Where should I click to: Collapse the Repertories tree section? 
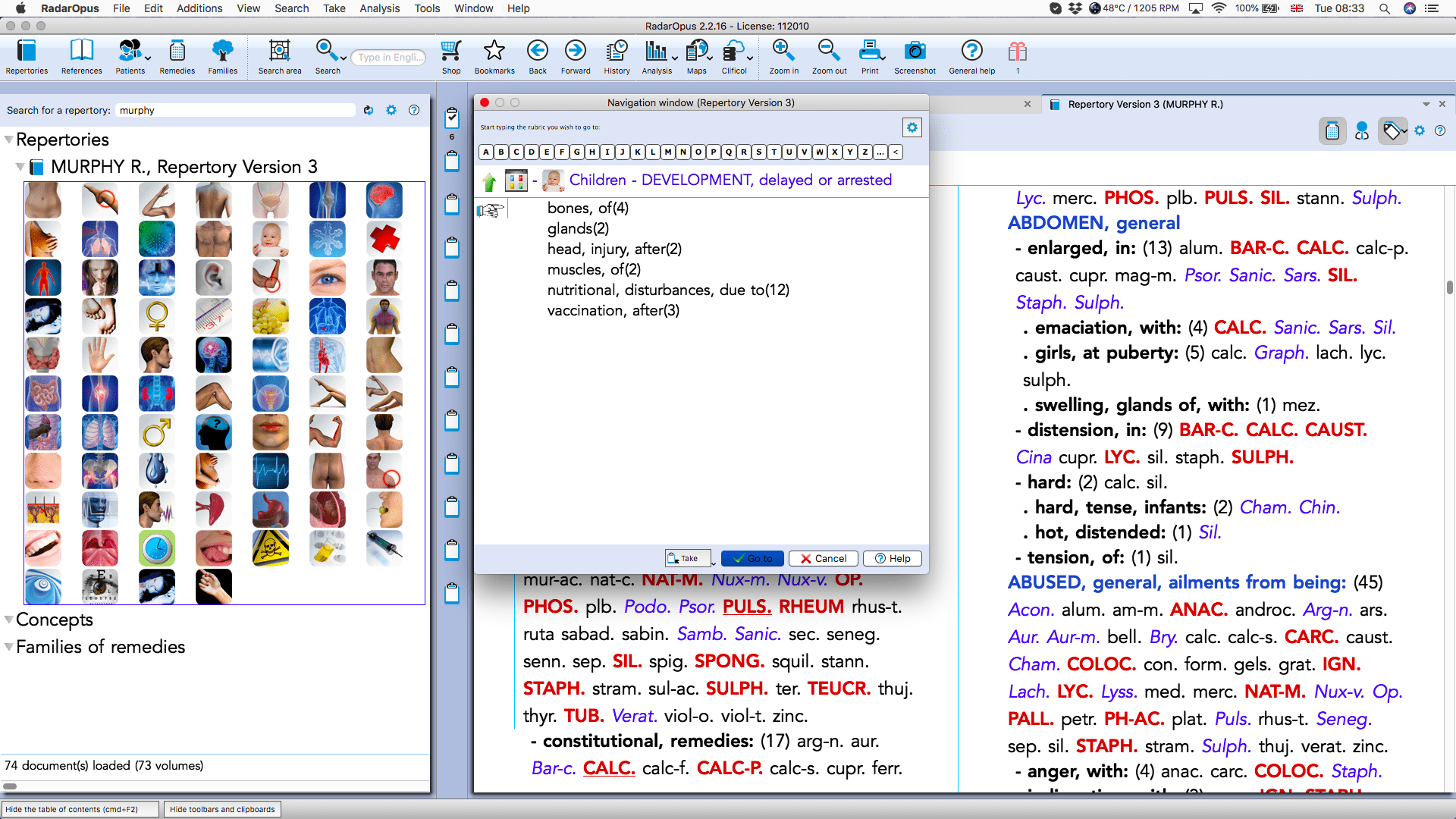(9, 140)
